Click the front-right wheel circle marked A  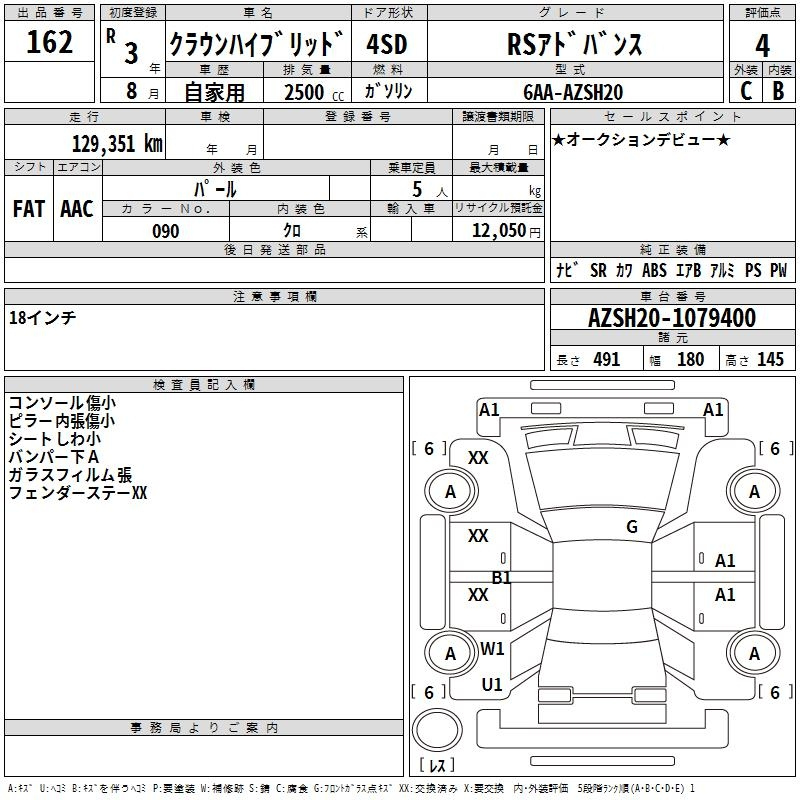coord(754,492)
